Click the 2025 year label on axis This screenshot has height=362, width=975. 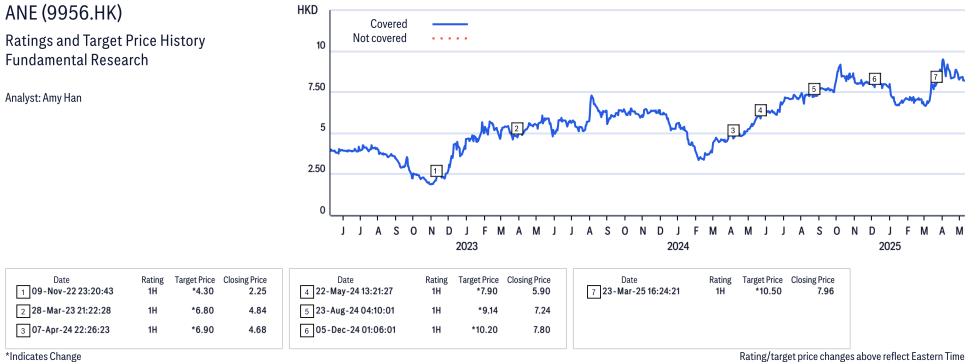pyautogui.click(x=890, y=246)
